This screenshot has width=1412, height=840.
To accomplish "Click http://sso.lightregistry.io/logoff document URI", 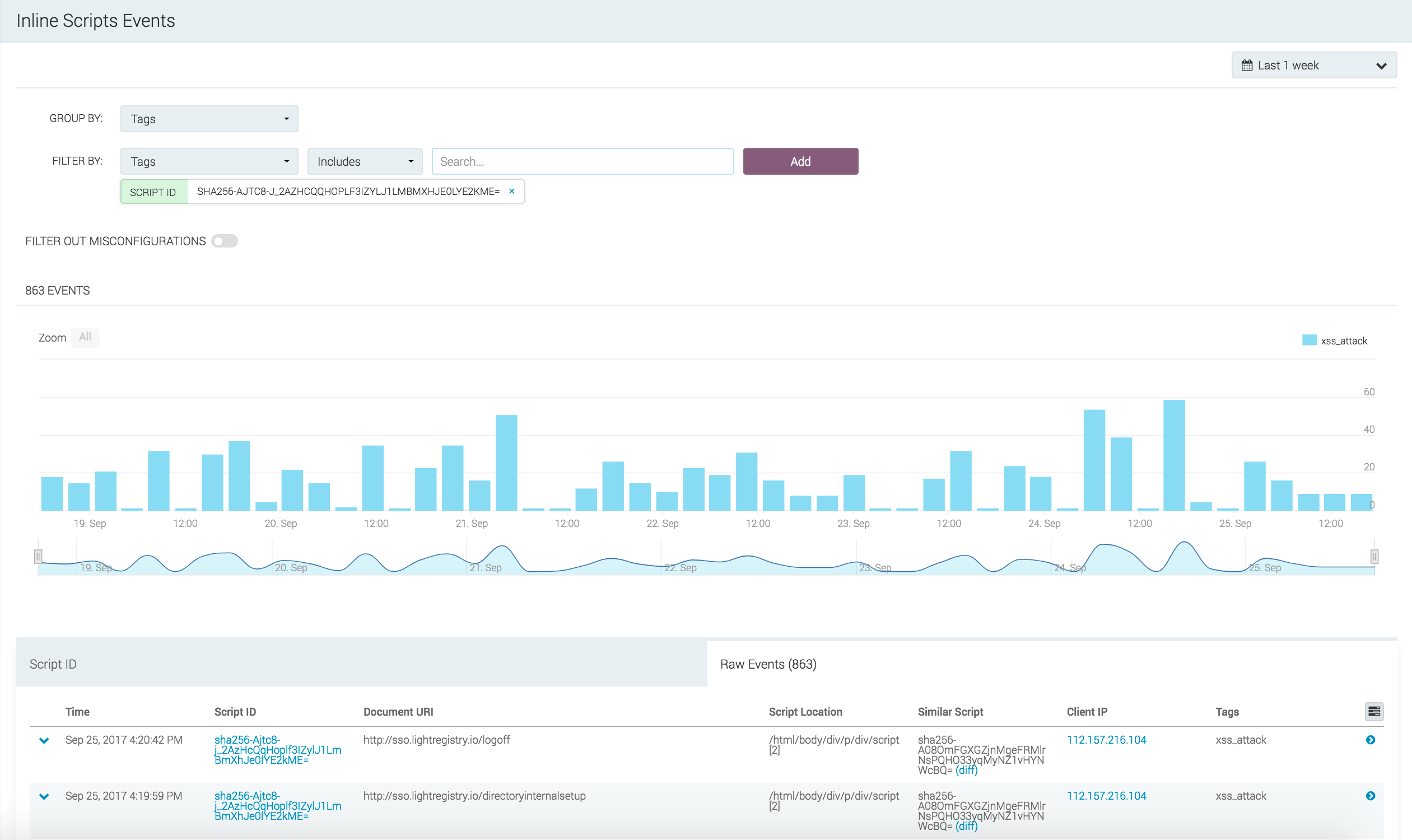I will [436, 740].
